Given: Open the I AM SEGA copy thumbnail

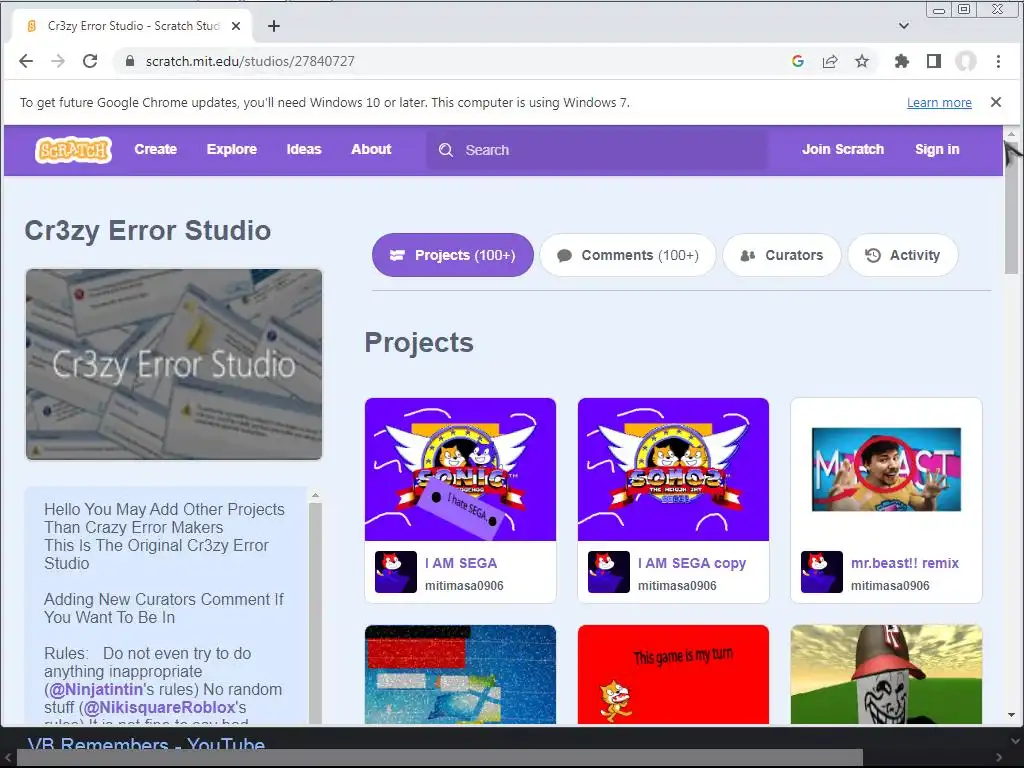Looking at the screenshot, I should [x=673, y=470].
